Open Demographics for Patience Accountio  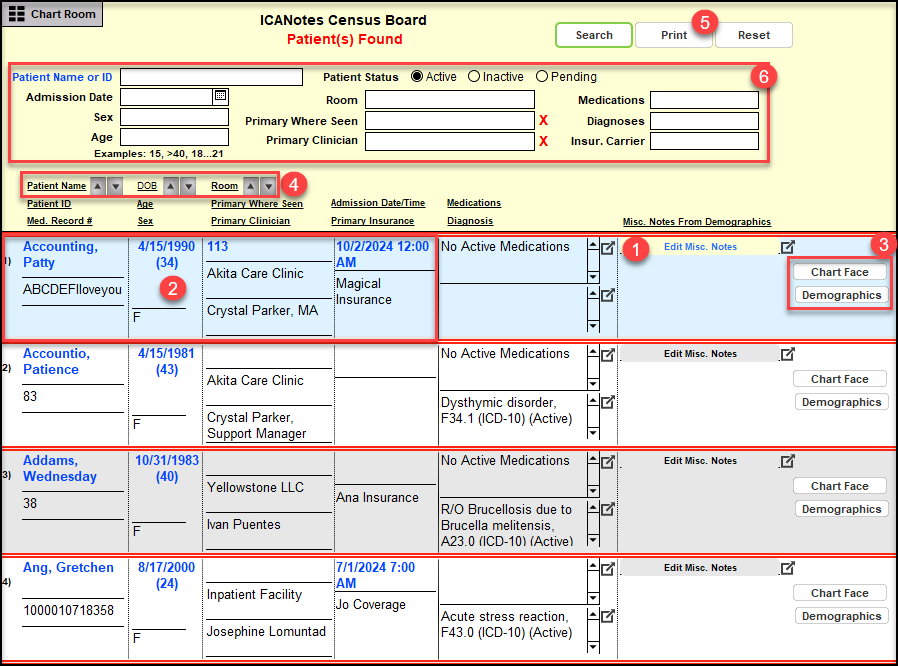click(x=841, y=402)
